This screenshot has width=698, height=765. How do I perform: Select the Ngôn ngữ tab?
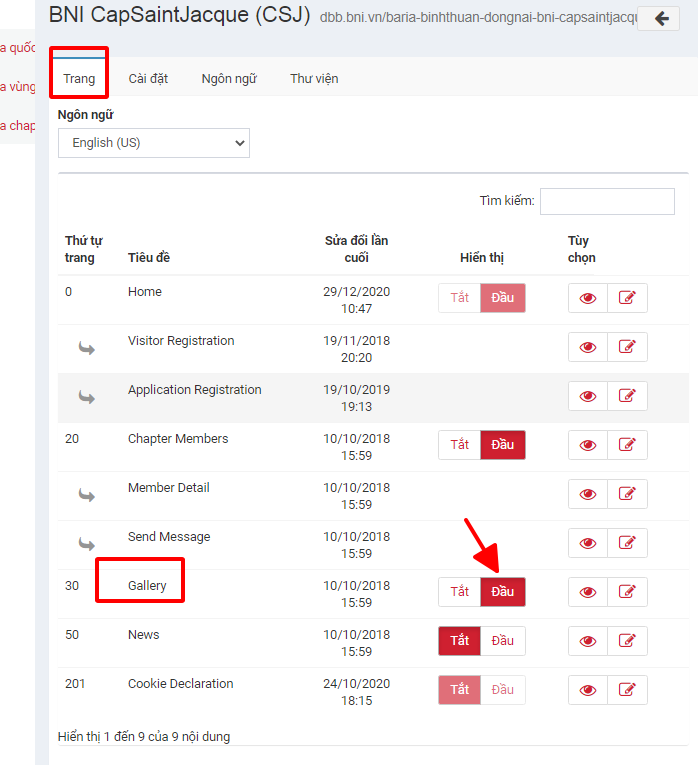[x=229, y=78]
